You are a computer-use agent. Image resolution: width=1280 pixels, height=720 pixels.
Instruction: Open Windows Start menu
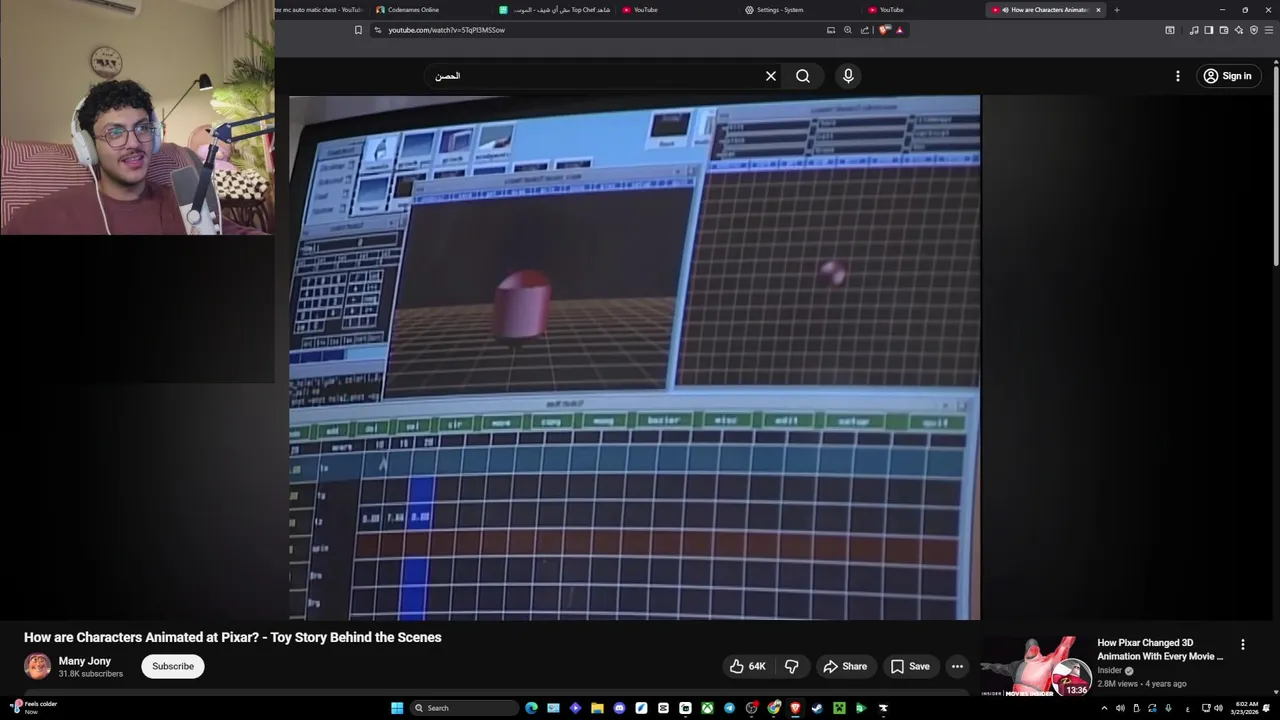coord(397,708)
